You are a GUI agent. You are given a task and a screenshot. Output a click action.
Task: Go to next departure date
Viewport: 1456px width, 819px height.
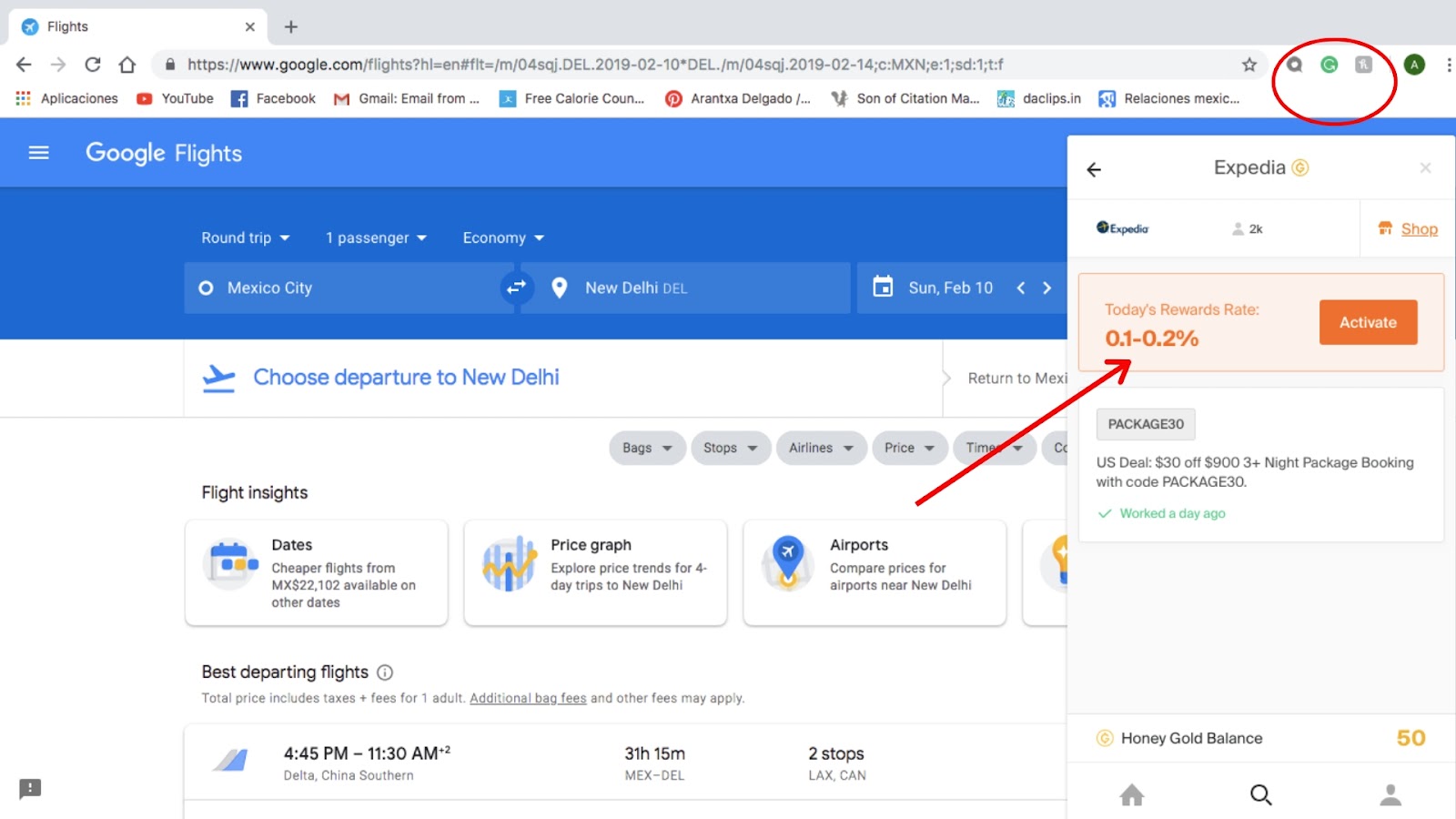(1046, 288)
